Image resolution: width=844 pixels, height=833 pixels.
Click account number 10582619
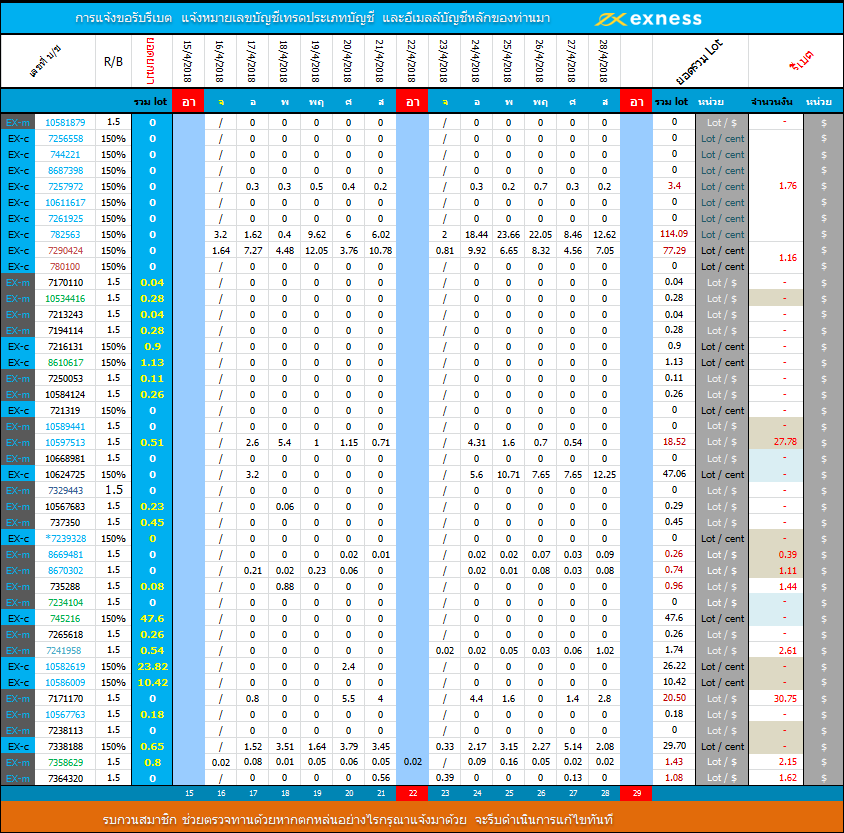click(65, 667)
